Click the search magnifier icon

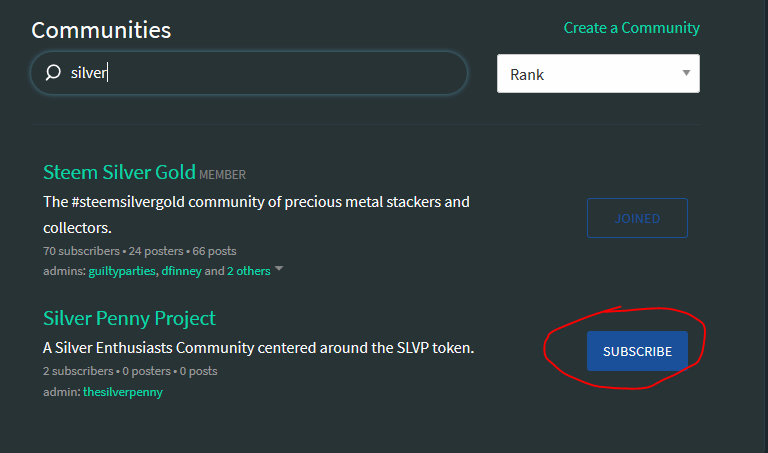click(x=53, y=72)
